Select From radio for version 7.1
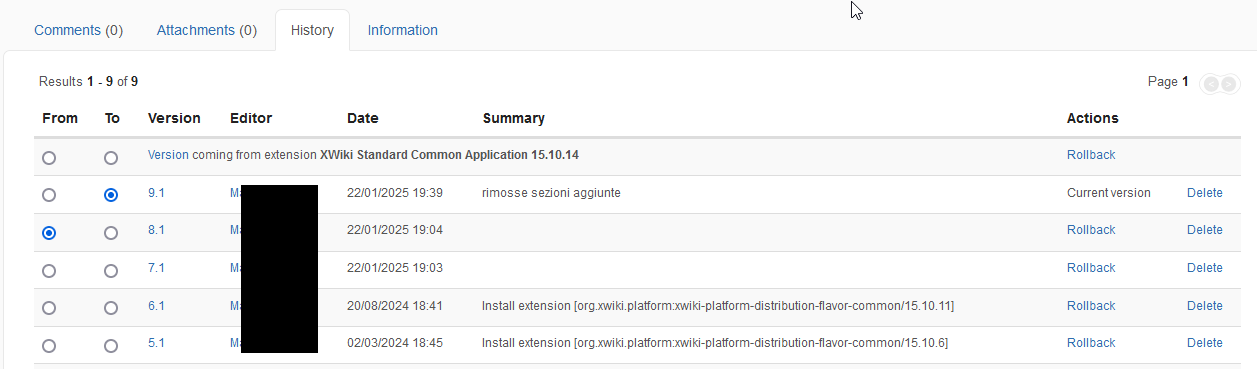This screenshot has height=369, width=1257. pyautogui.click(x=49, y=271)
